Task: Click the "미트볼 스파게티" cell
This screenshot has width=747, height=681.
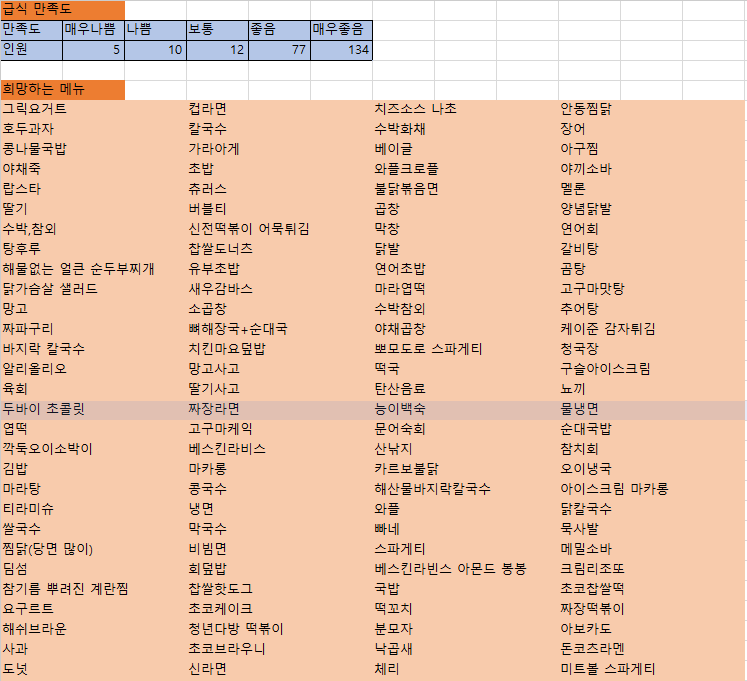Action: point(608,669)
